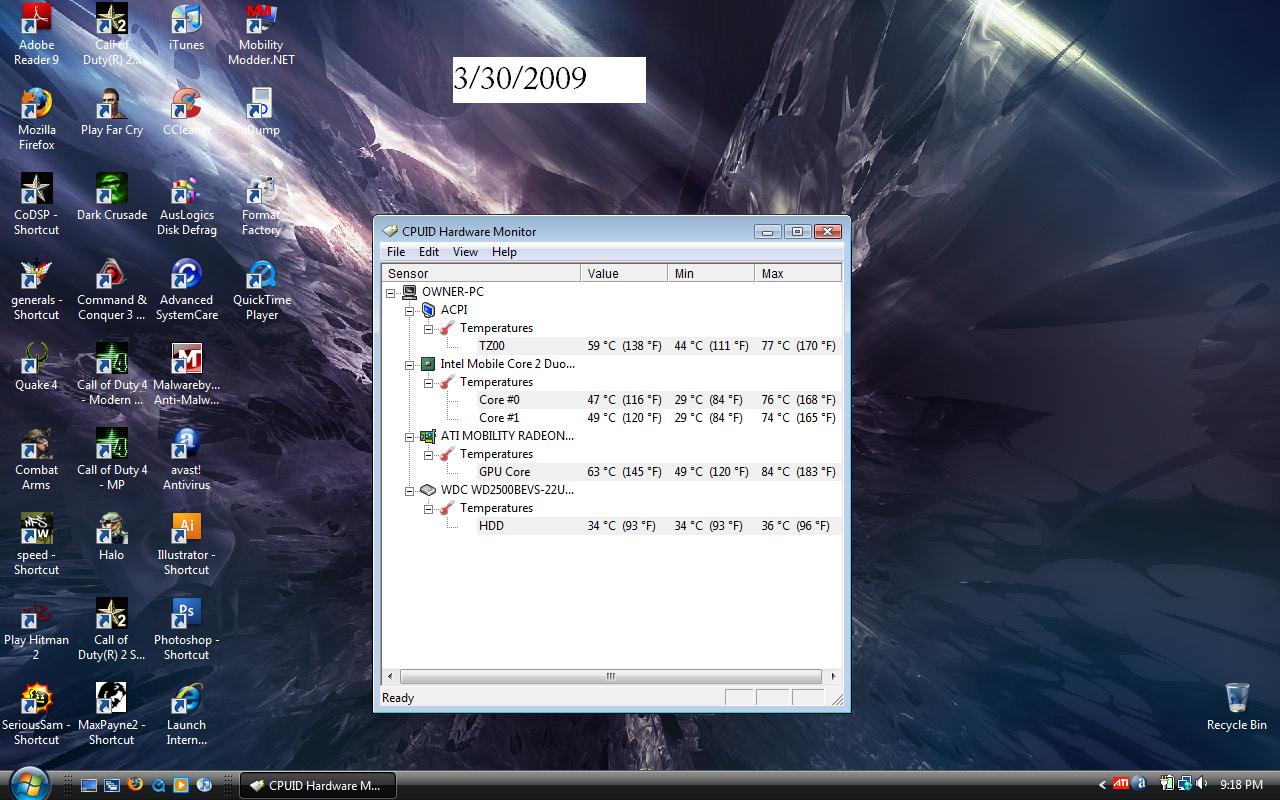Image resolution: width=1280 pixels, height=800 pixels.
Task: Collapse Temperatures under WDC hard drive
Action: [429, 508]
